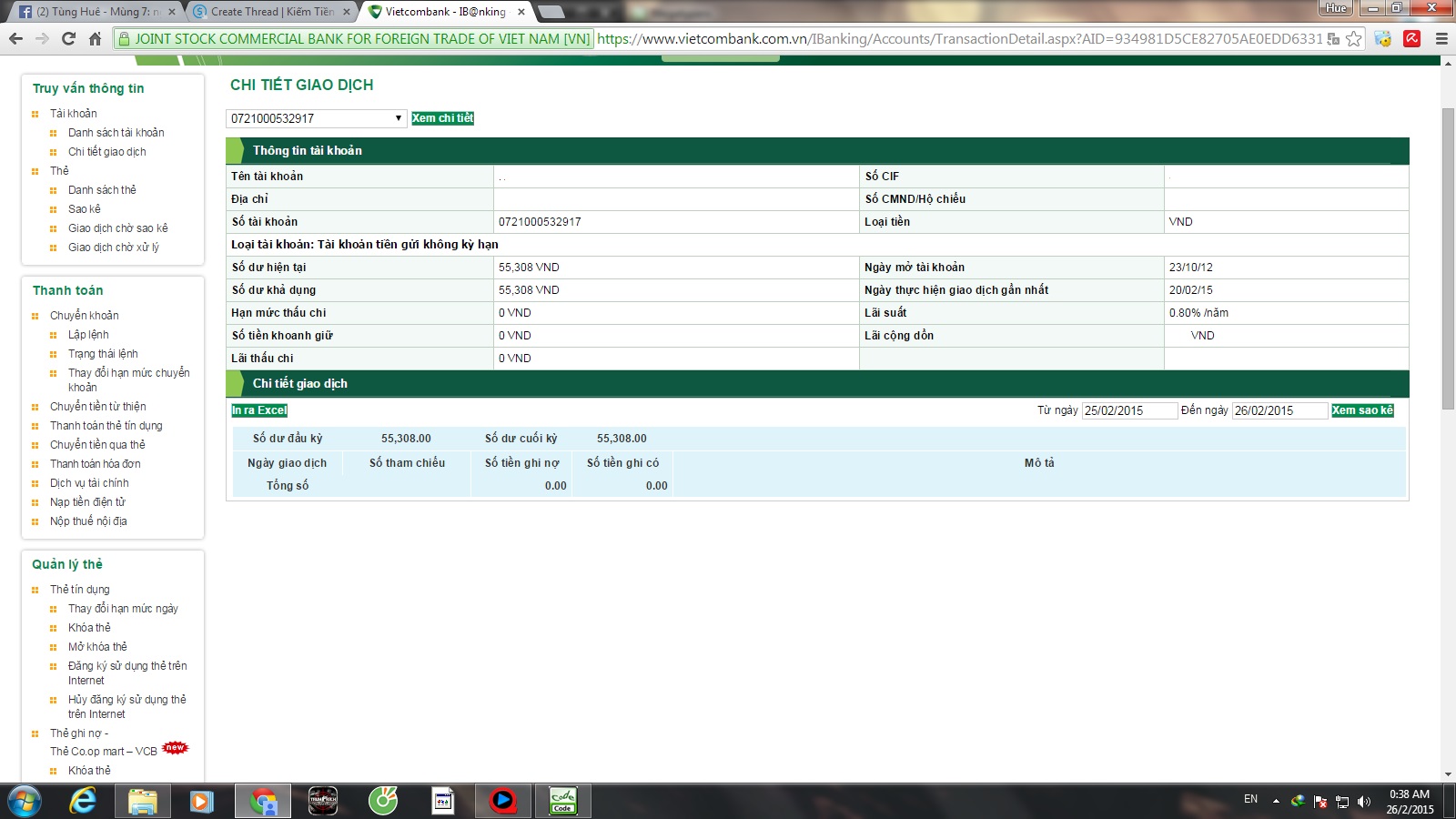
Task: Launch Internet Explorer from the taskbar
Action: [83, 802]
